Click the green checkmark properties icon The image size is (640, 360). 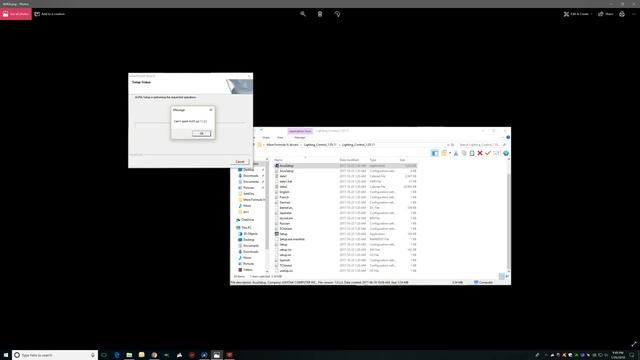coord(488,153)
